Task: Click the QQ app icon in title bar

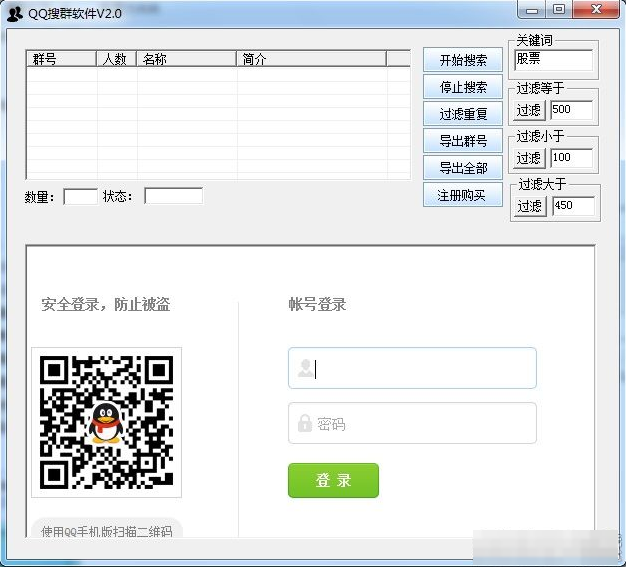Action: [15, 13]
